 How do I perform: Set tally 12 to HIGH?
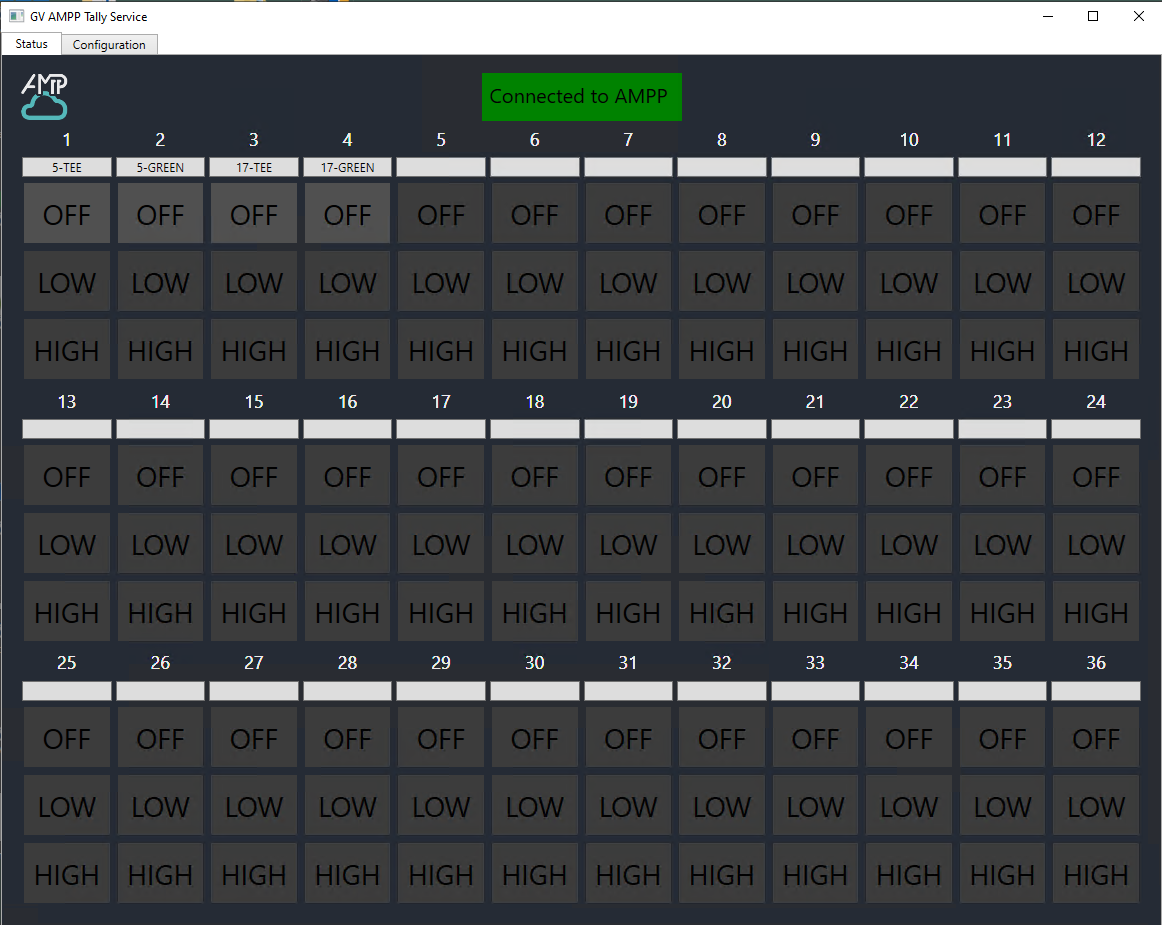[1096, 349]
